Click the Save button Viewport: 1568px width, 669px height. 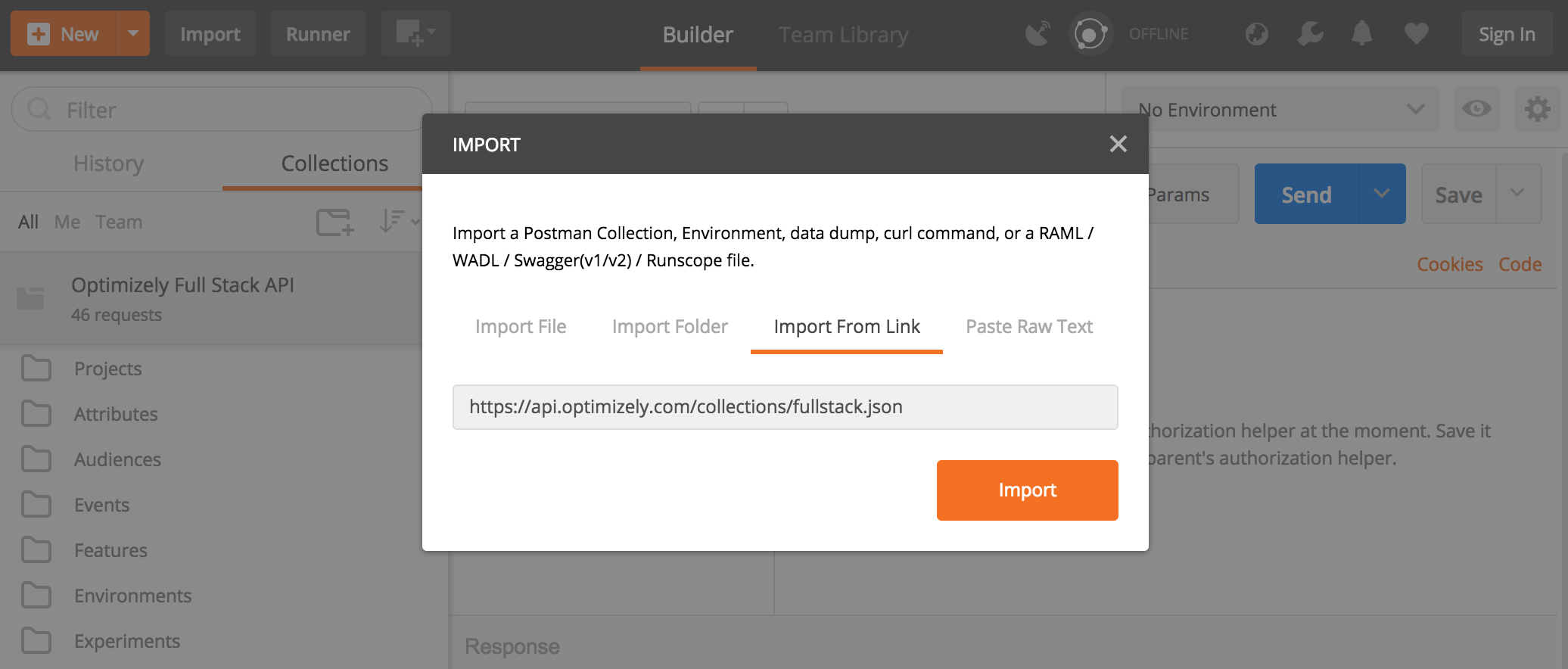click(x=1458, y=194)
